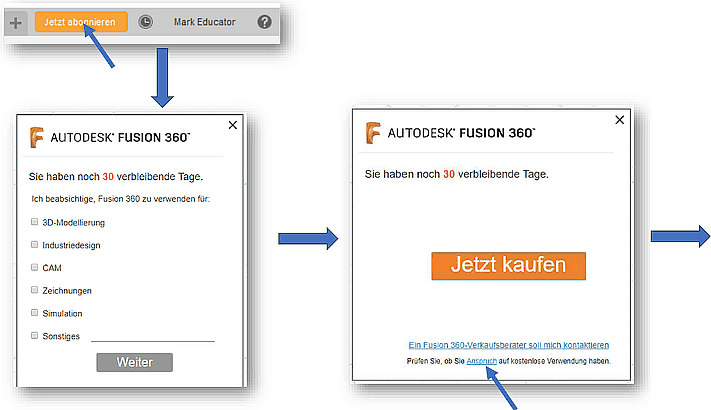This screenshot has width=711, height=410.
Task: Click the help question mark icon
Action: (265, 21)
